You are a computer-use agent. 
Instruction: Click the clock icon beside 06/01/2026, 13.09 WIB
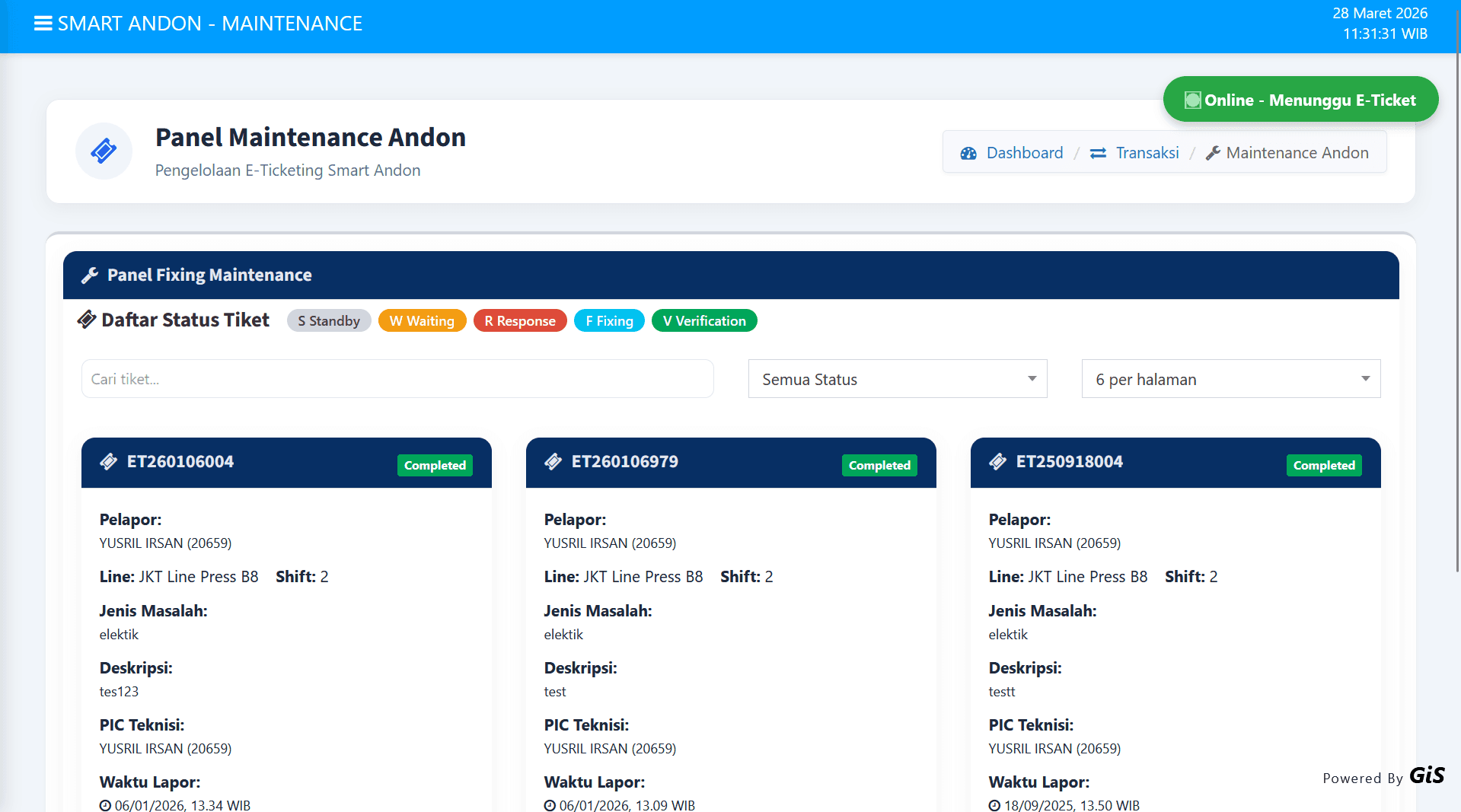tap(550, 805)
